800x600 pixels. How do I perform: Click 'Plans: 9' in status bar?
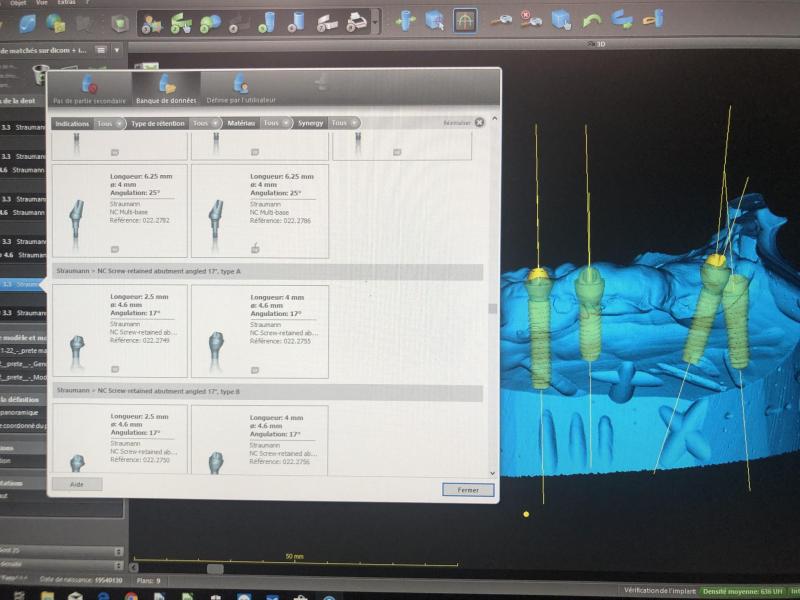click(148, 581)
